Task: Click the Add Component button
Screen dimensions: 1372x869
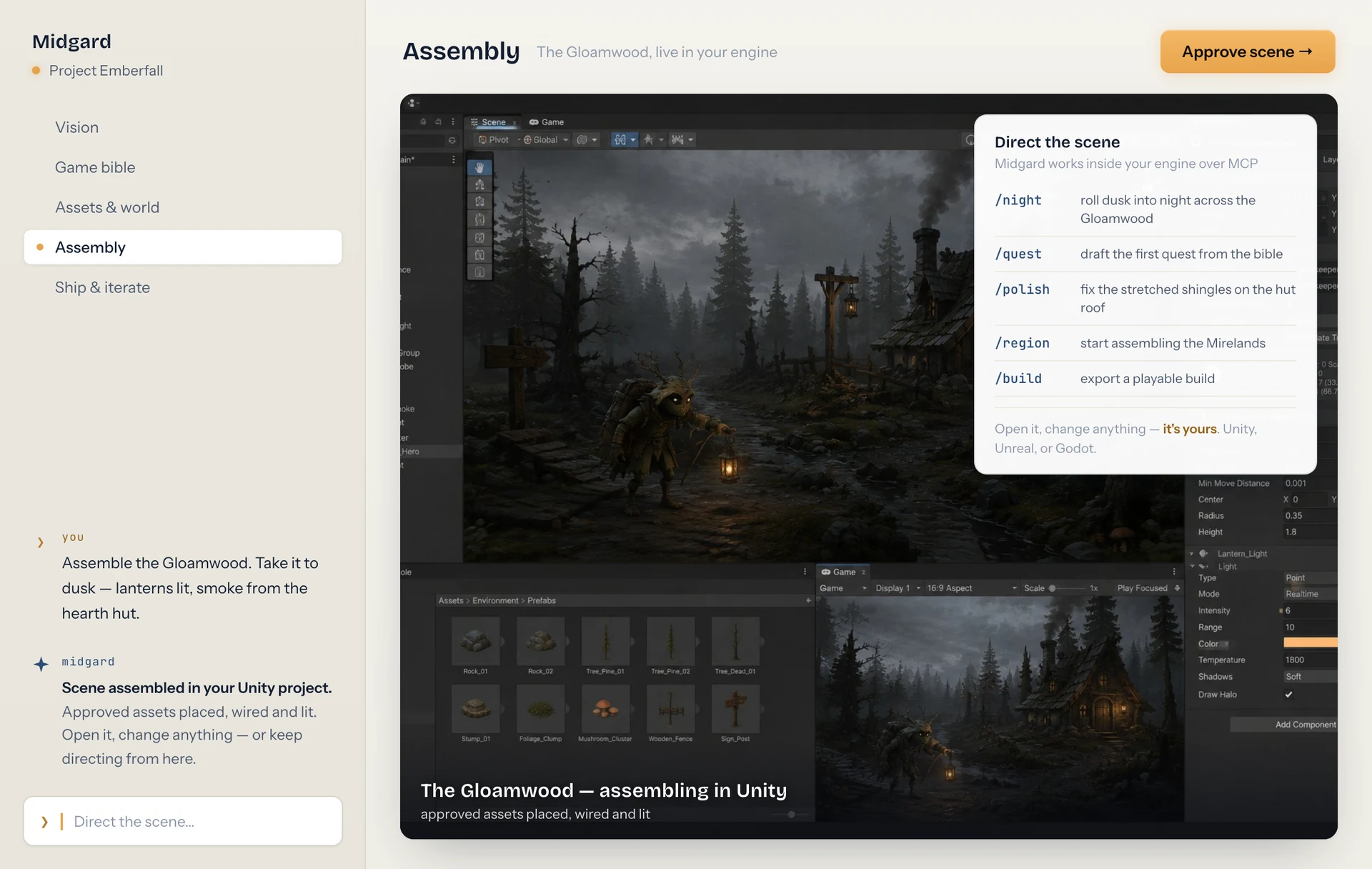Action: 1284,725
